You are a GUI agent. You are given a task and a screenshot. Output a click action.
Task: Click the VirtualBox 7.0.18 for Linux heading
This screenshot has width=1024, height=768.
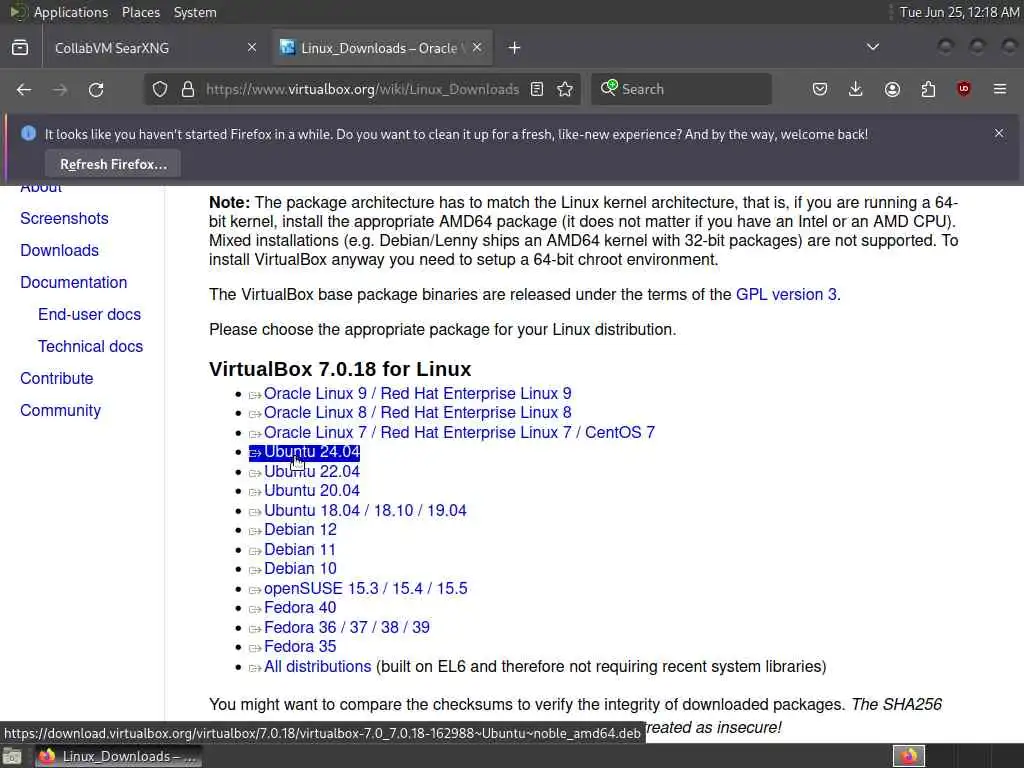click(x=340, y=369)
